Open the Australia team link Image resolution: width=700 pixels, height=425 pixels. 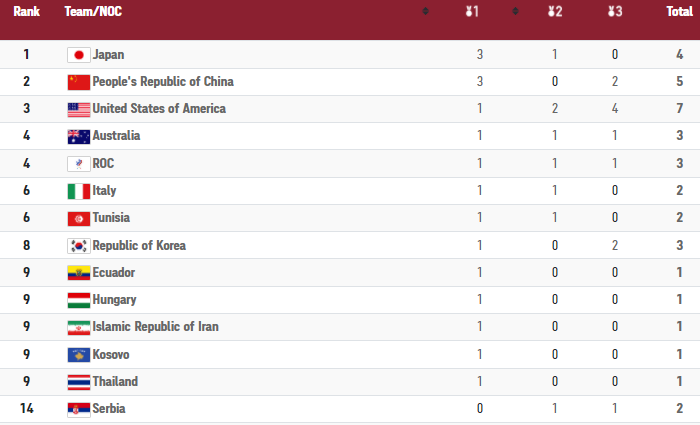click(x=116, y=136)
